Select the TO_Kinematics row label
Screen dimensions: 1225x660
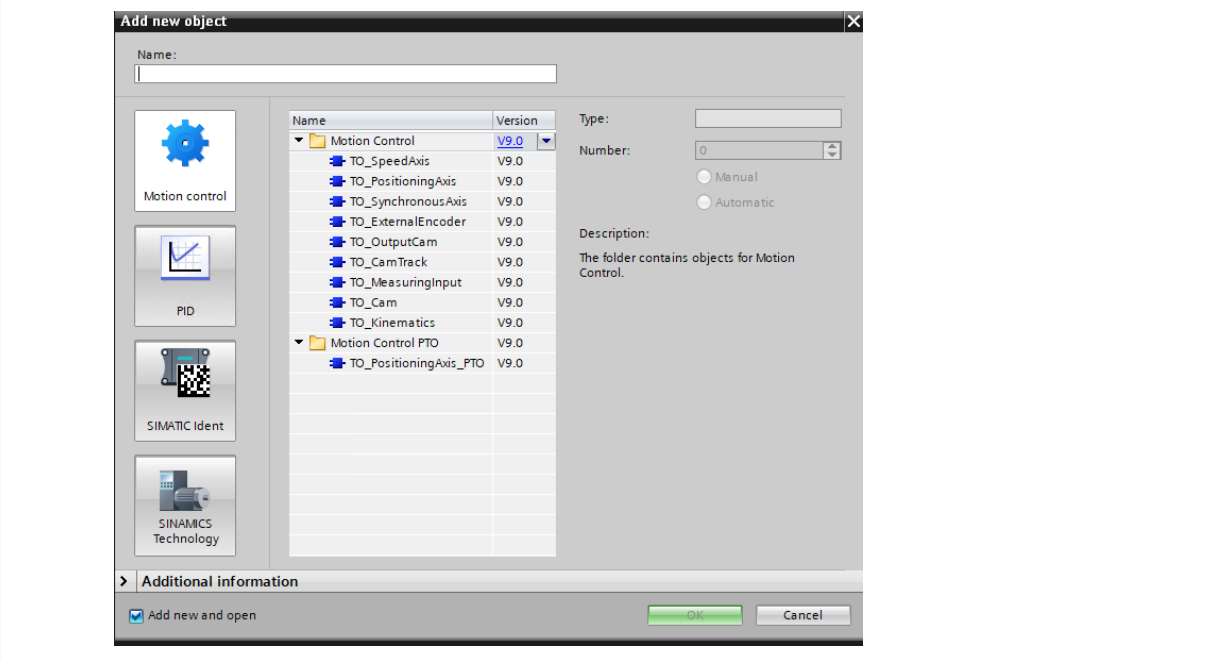tap(392, 323)
